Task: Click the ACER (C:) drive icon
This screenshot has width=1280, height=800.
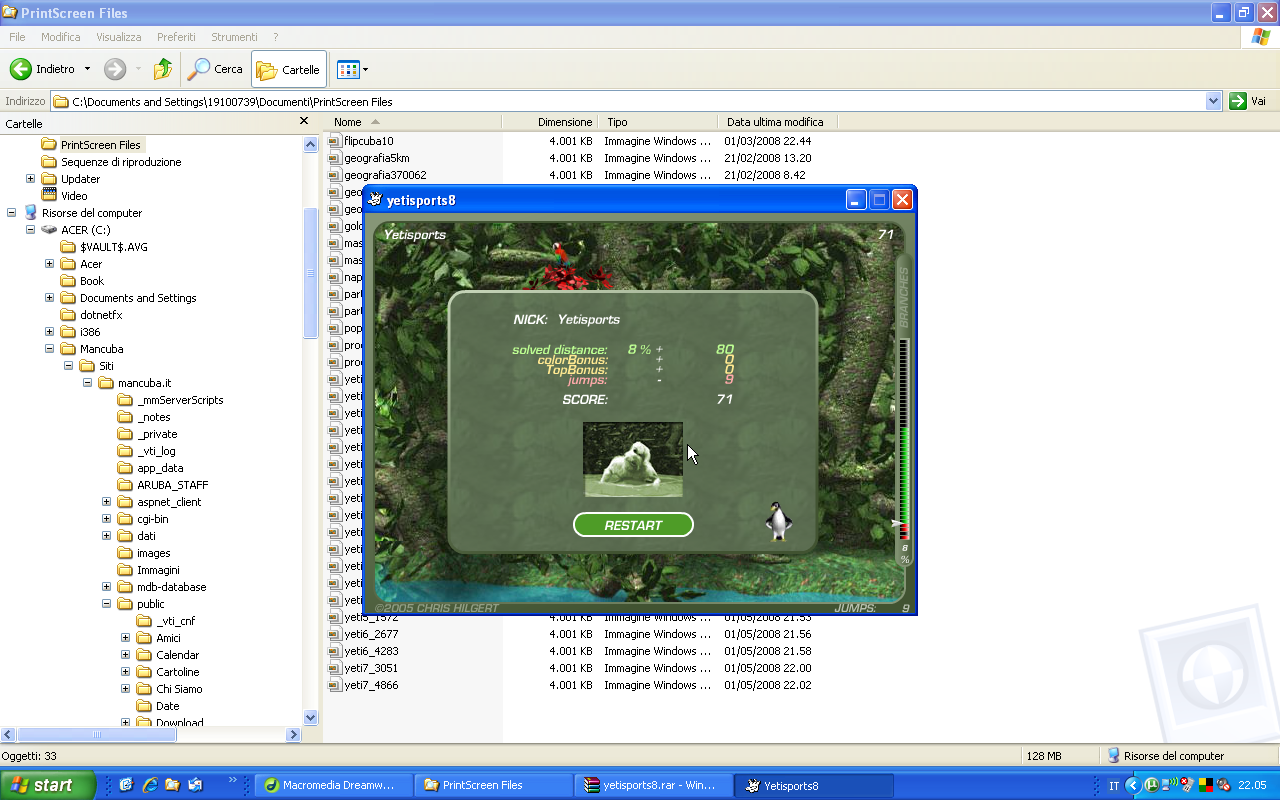Action: tap(49, 229)
